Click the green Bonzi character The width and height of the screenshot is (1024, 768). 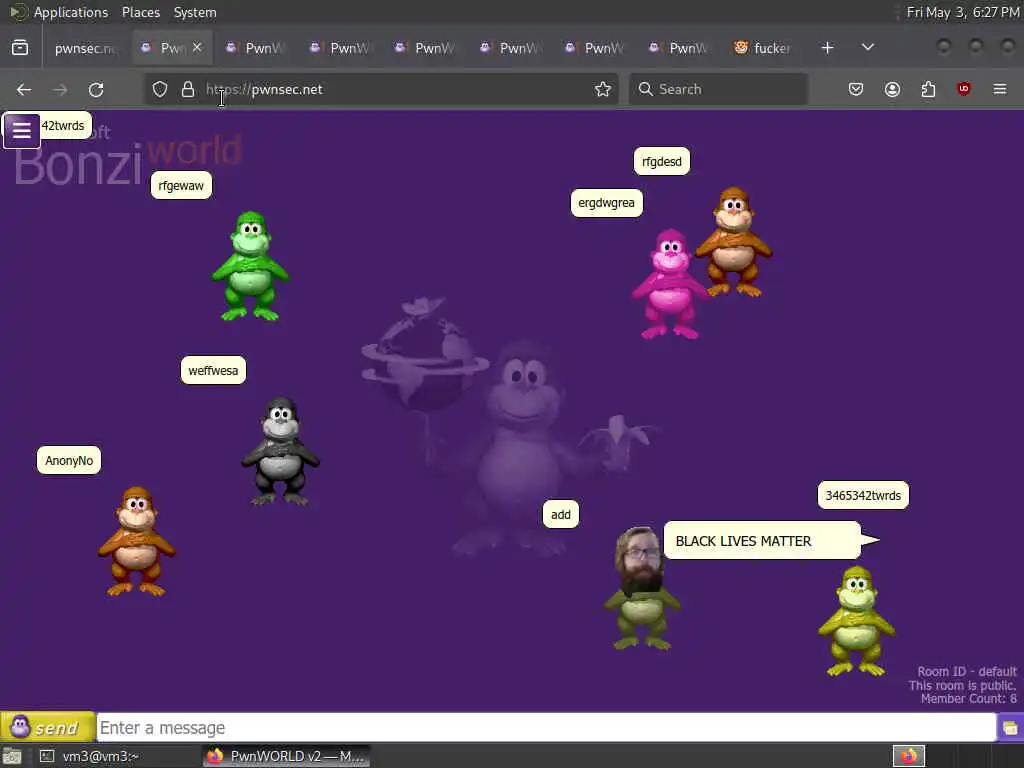[x=251, y=266]
